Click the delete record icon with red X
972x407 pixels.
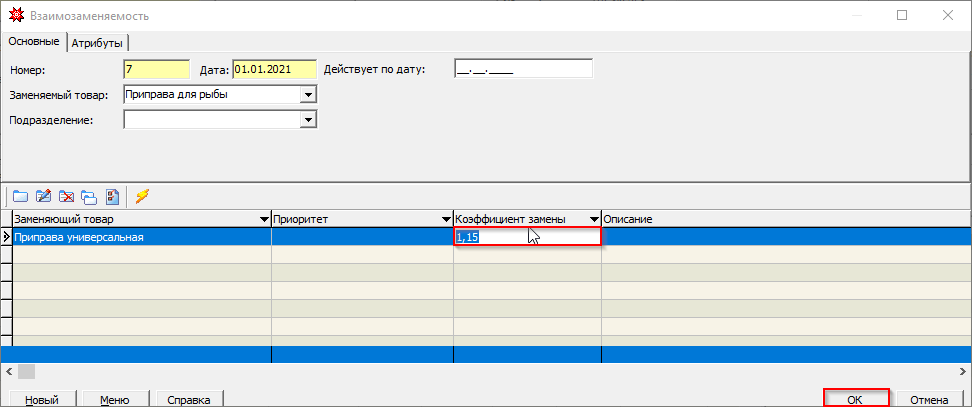pyautogui.click(x=66, y=197)
